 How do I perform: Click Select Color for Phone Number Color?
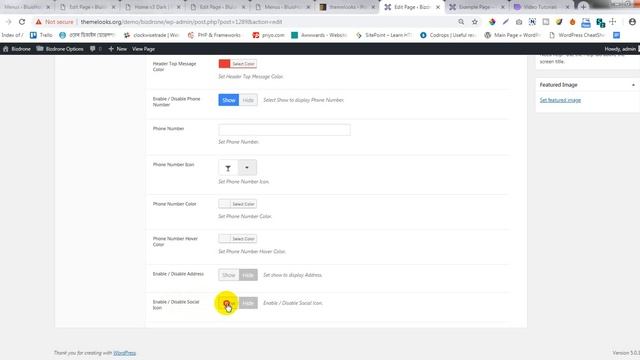(x=243, y=204)
